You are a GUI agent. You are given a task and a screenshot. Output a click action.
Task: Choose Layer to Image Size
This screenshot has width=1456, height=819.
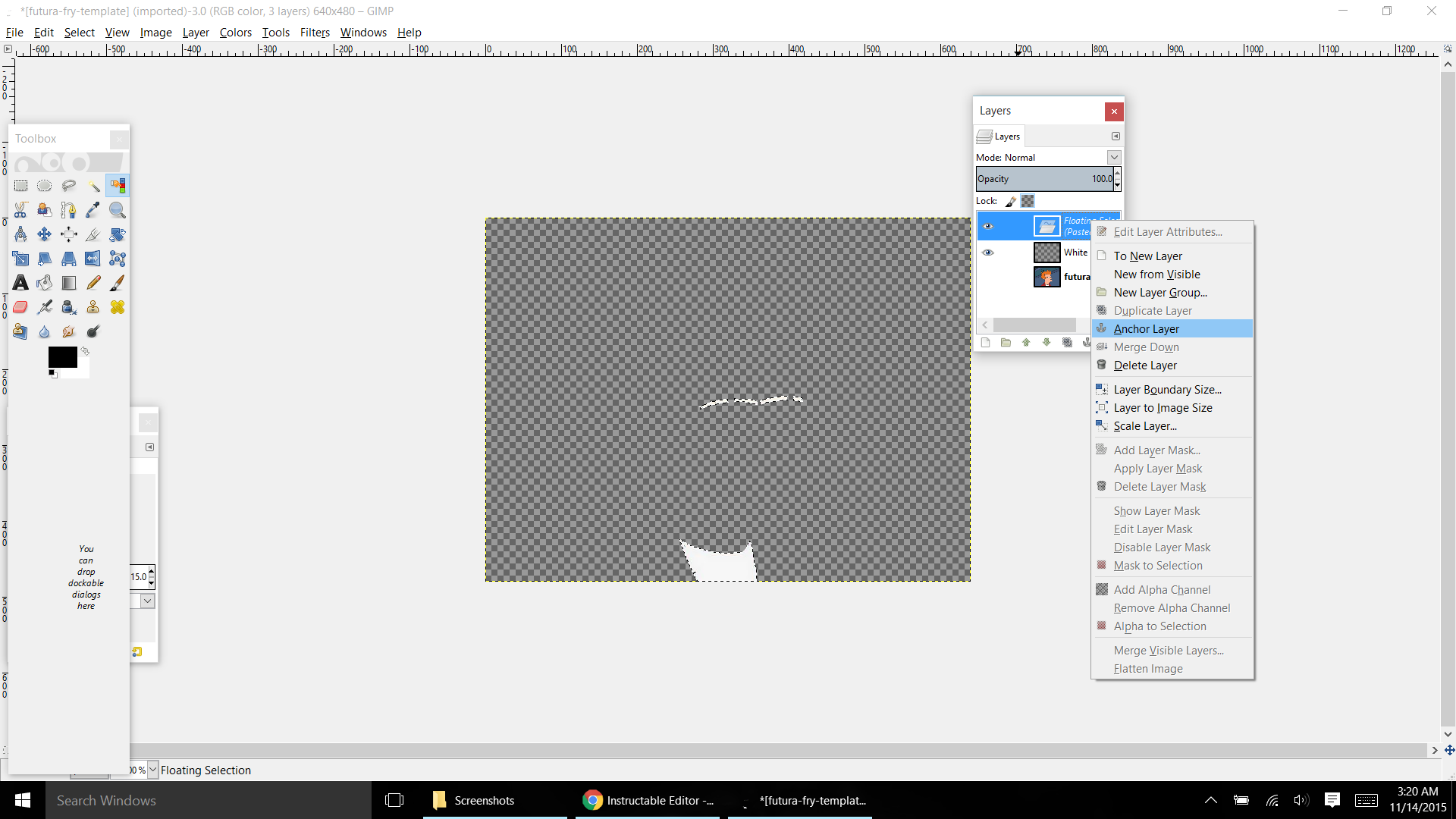tap(1172, 407)
